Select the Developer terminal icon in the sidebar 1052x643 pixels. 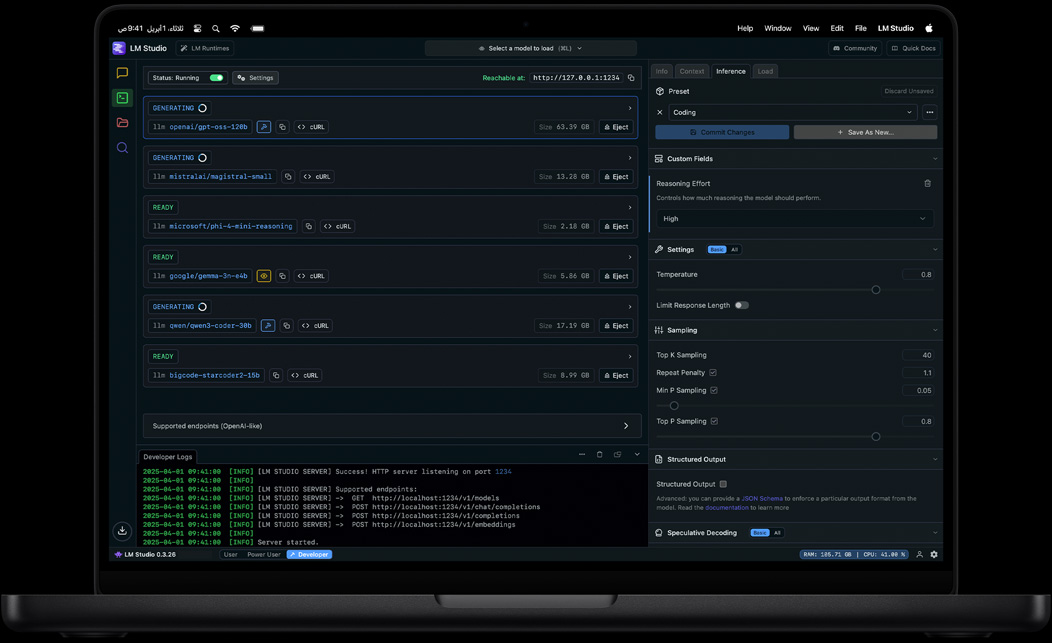(122, 97)
